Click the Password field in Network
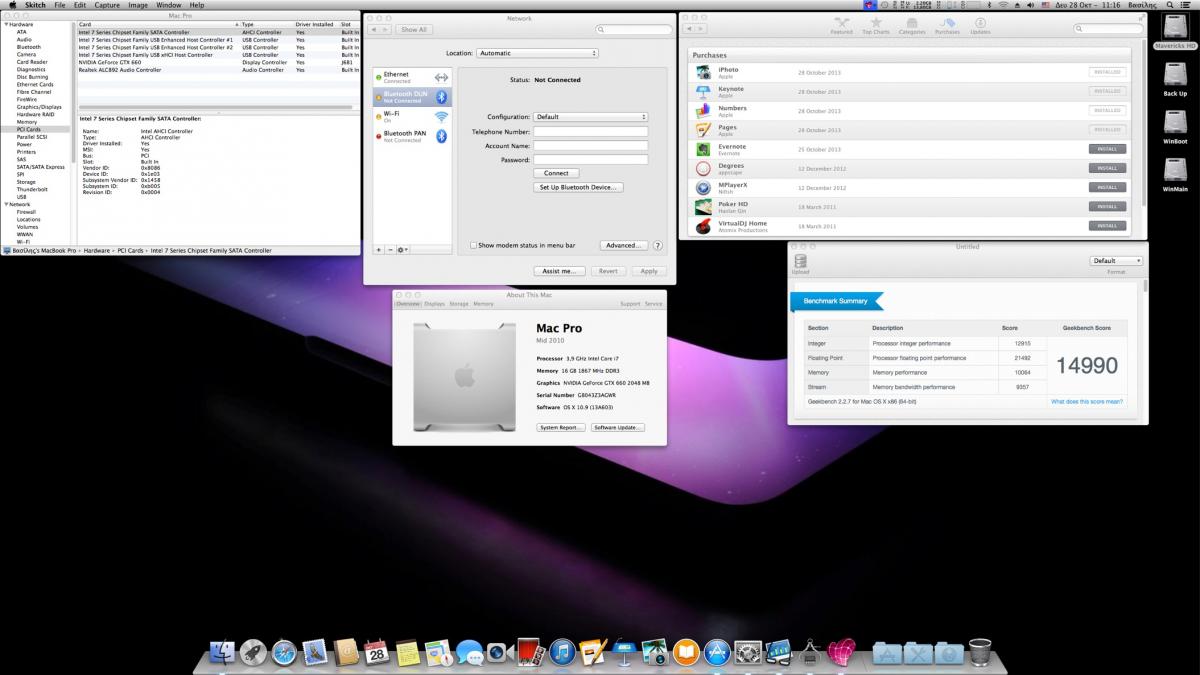This screenshot has height=675, width=1200. pyautogui.click(x=590, y=159)
